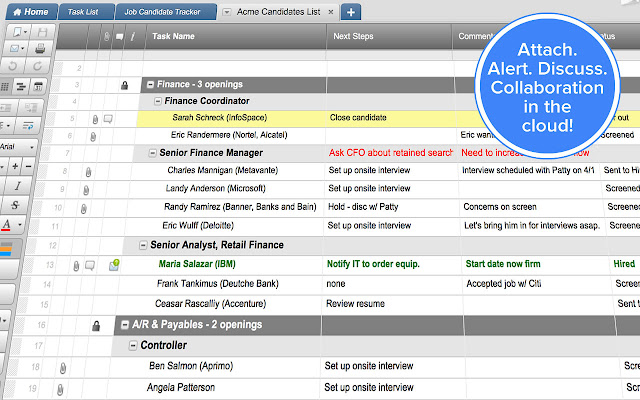Select the 'Close candidate' cell
This screenshot has width=640, height=400.
pyautogui.click(x=391, y=118)
